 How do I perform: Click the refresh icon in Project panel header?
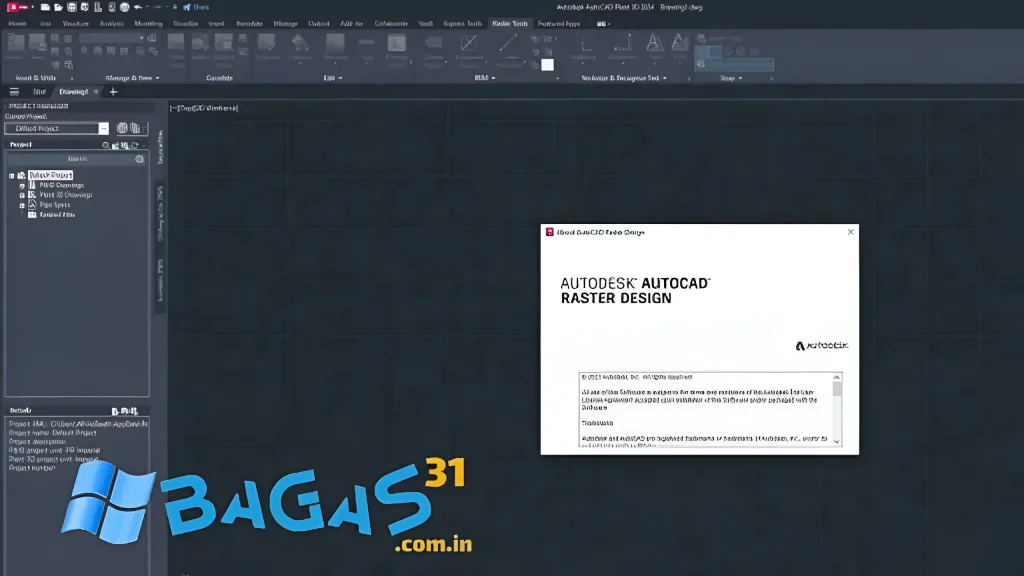(x=135, y=145)
